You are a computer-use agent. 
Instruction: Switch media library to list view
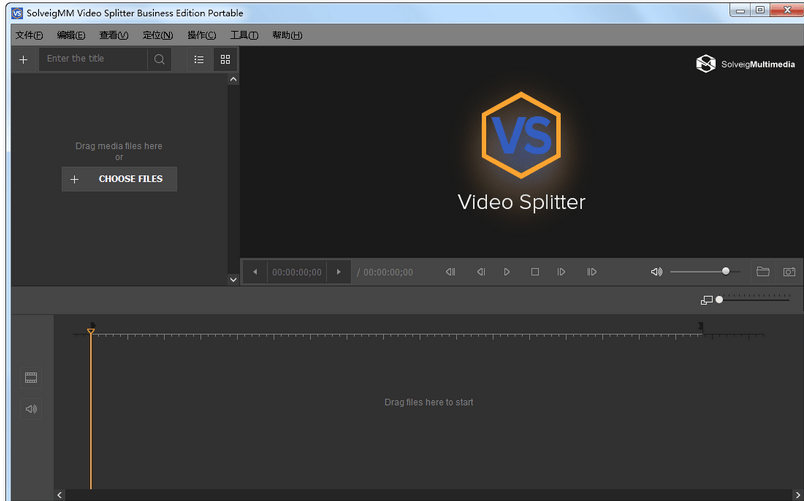point(199,59)
